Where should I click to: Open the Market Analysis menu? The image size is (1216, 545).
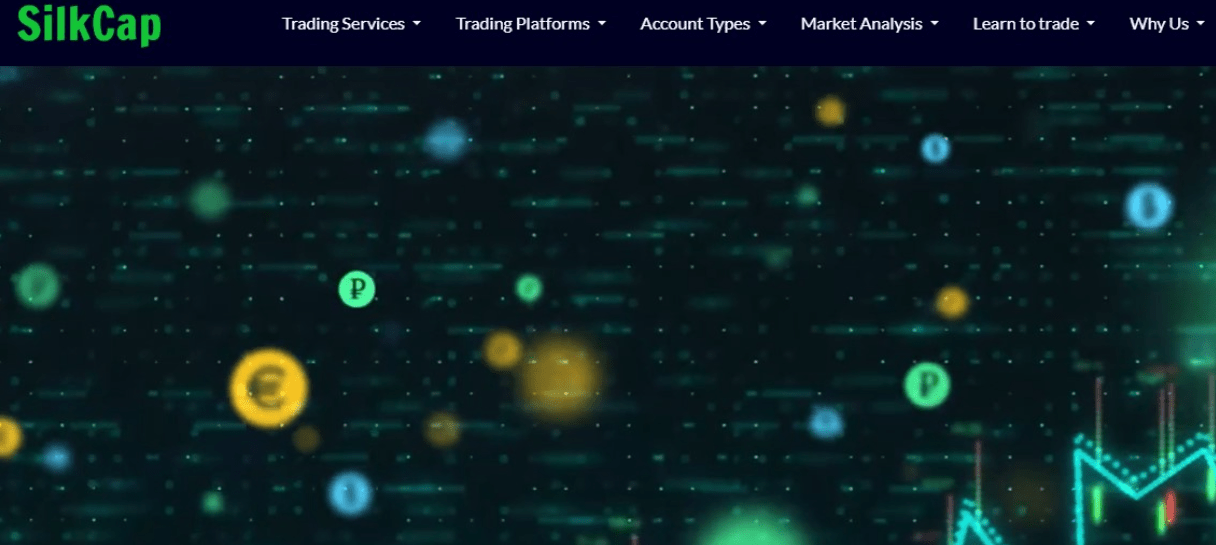point(869,24)
